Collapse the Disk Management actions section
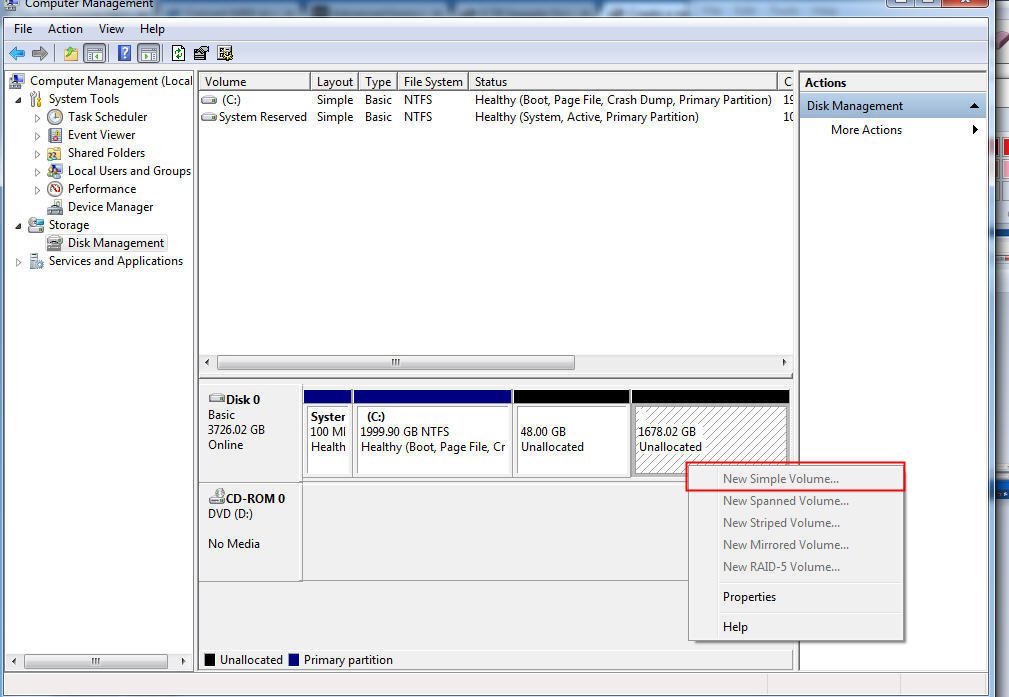This screenshot has width=1009, height=697. tap(974, 106)
